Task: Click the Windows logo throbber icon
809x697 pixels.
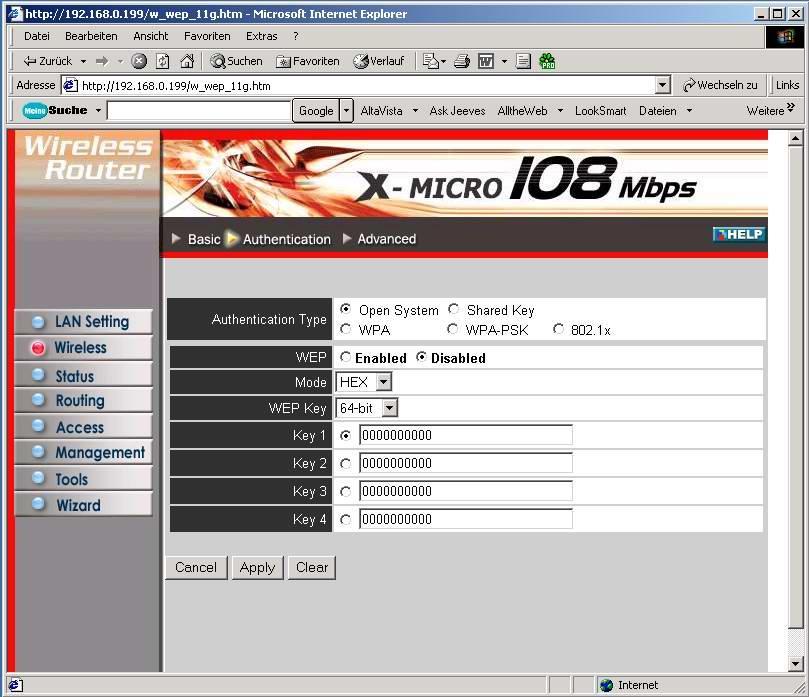Action: 785,37
